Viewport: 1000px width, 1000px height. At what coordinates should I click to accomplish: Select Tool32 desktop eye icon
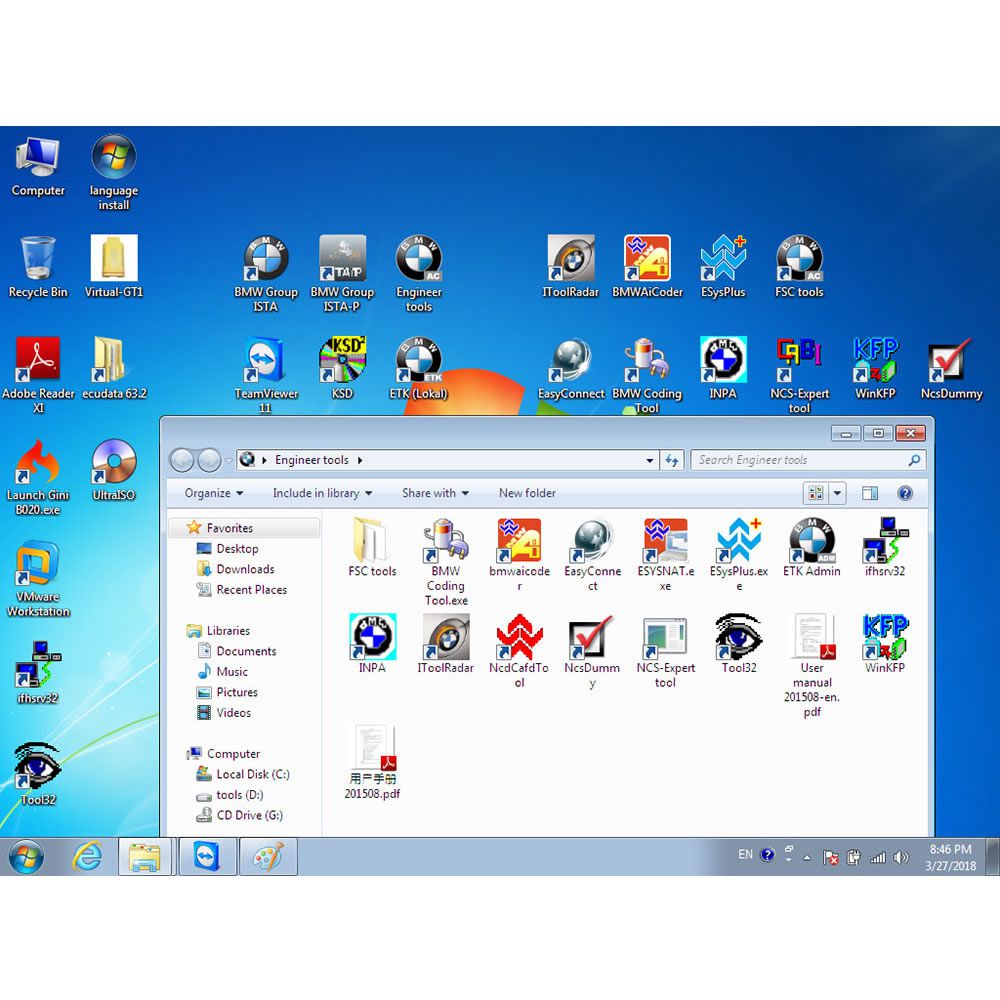click(38, 774)
